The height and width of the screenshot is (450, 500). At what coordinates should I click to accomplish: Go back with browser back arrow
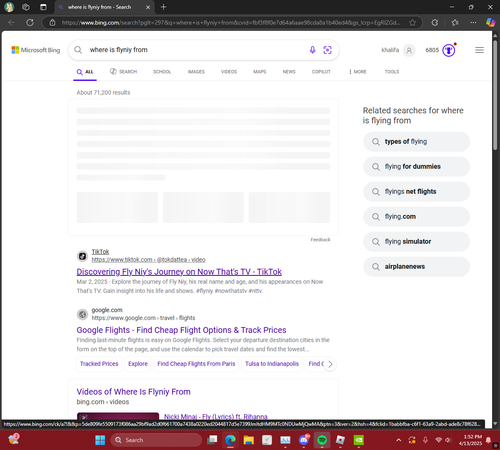(12, 22)
